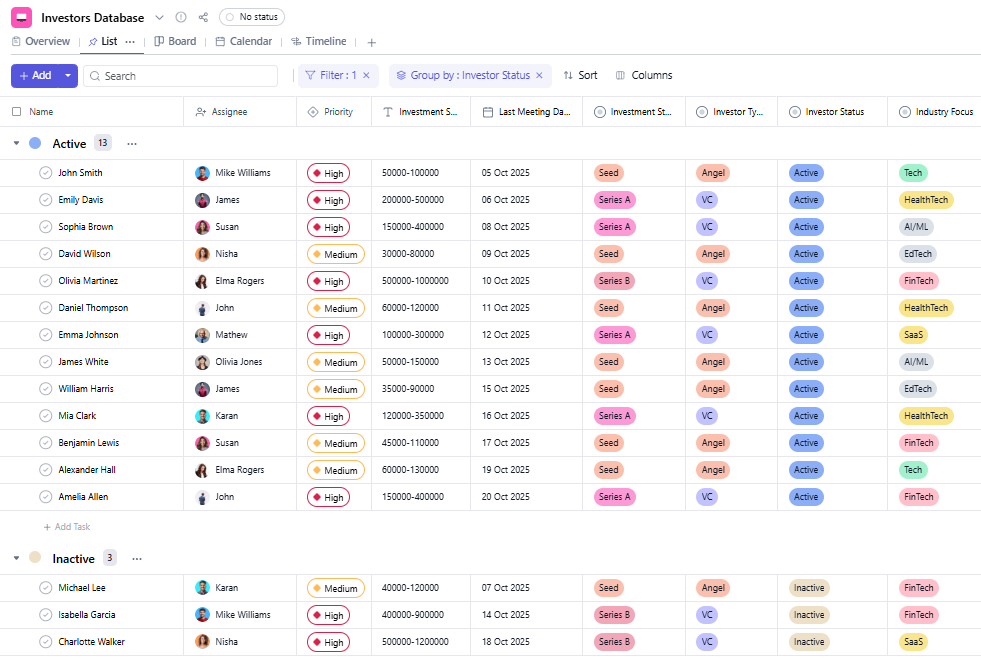Click the info icon beside Investors Database
This screenshot has width=981, height=662.
181,17
